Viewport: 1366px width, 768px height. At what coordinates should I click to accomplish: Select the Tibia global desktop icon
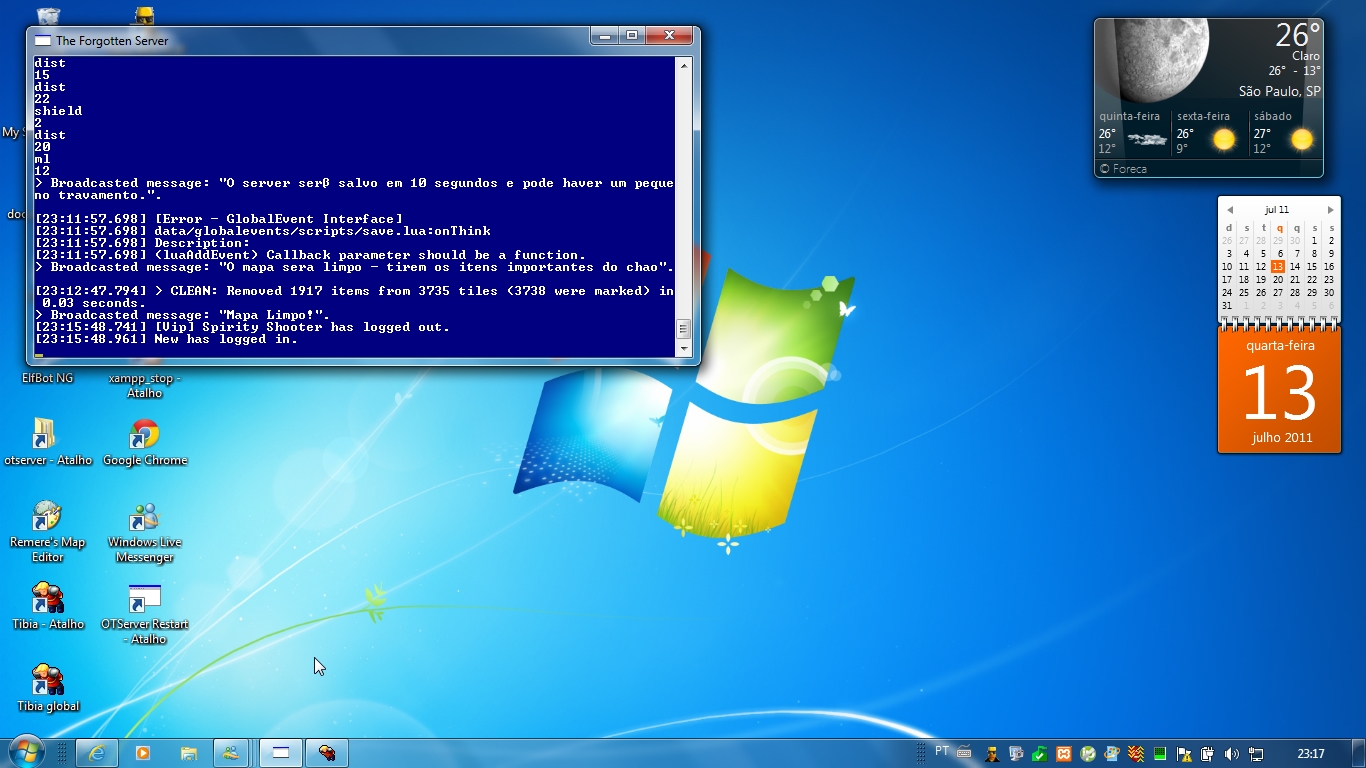coord(47,688)
